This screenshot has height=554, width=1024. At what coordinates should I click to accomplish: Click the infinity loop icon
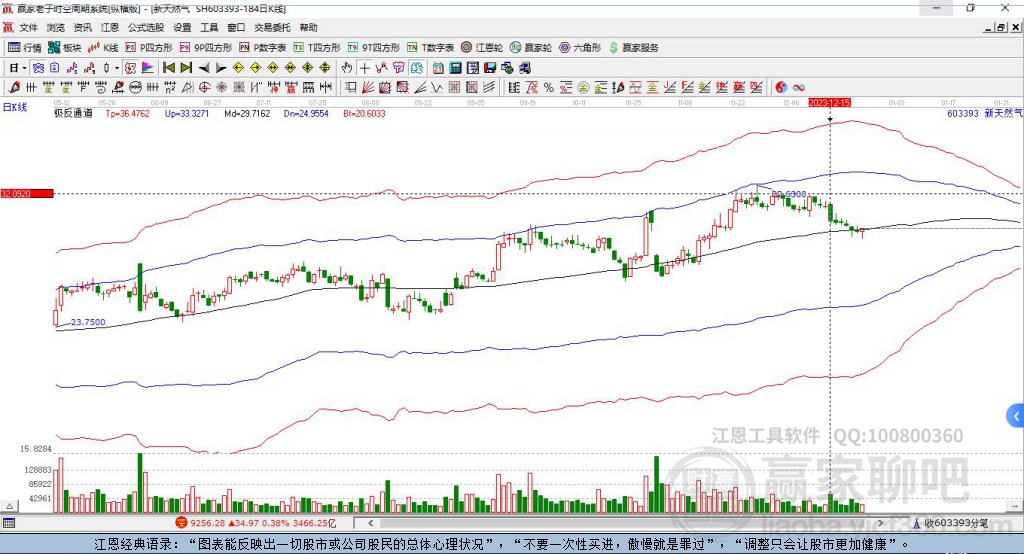click(x=799, y=88)
